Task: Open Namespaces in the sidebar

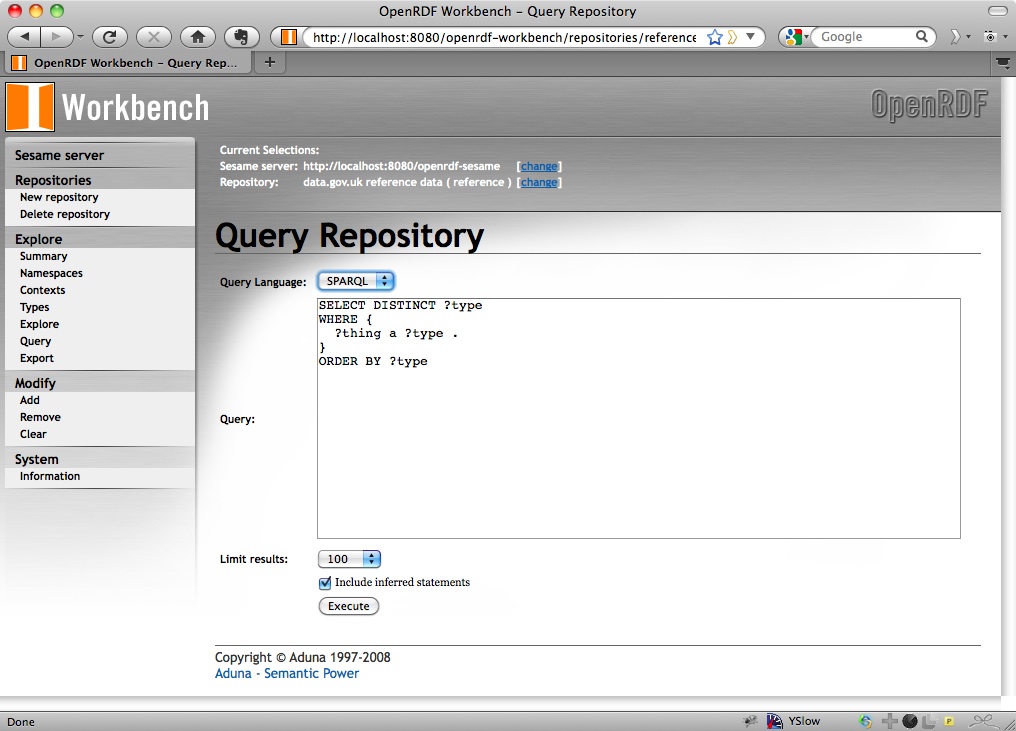Action: (x=51, y=273)
